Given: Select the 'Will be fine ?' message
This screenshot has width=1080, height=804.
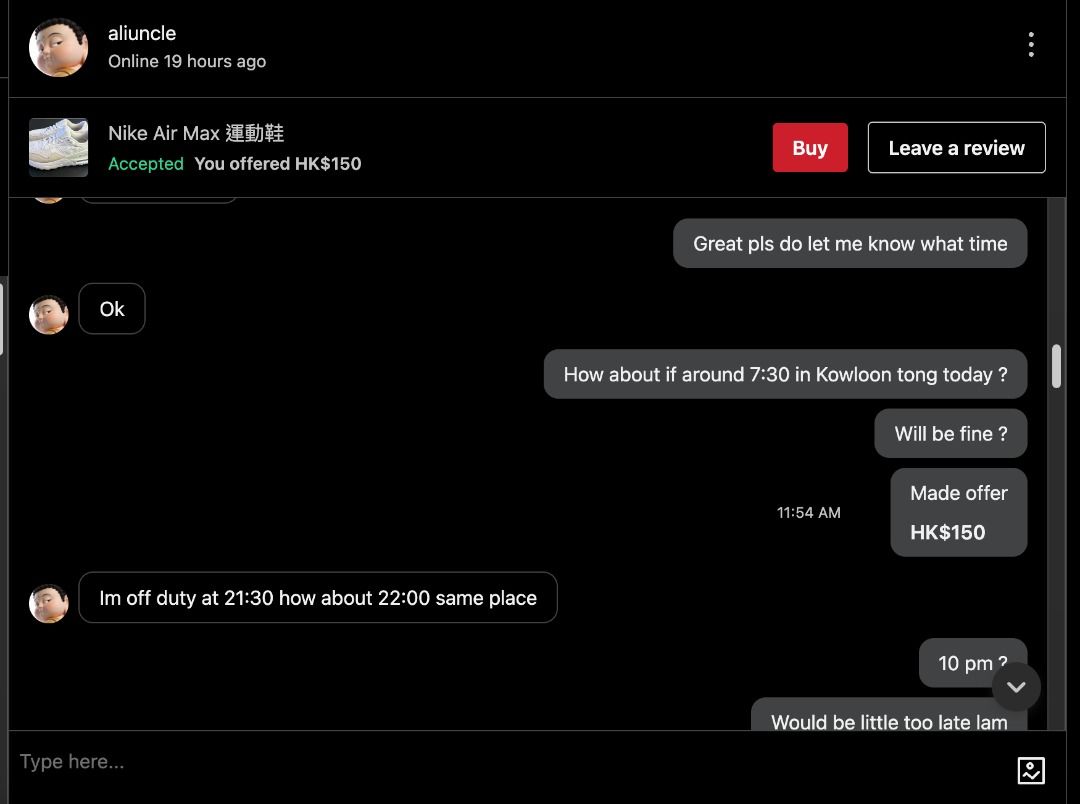Looking at the screenshot, I should click(x=951, y=433).
